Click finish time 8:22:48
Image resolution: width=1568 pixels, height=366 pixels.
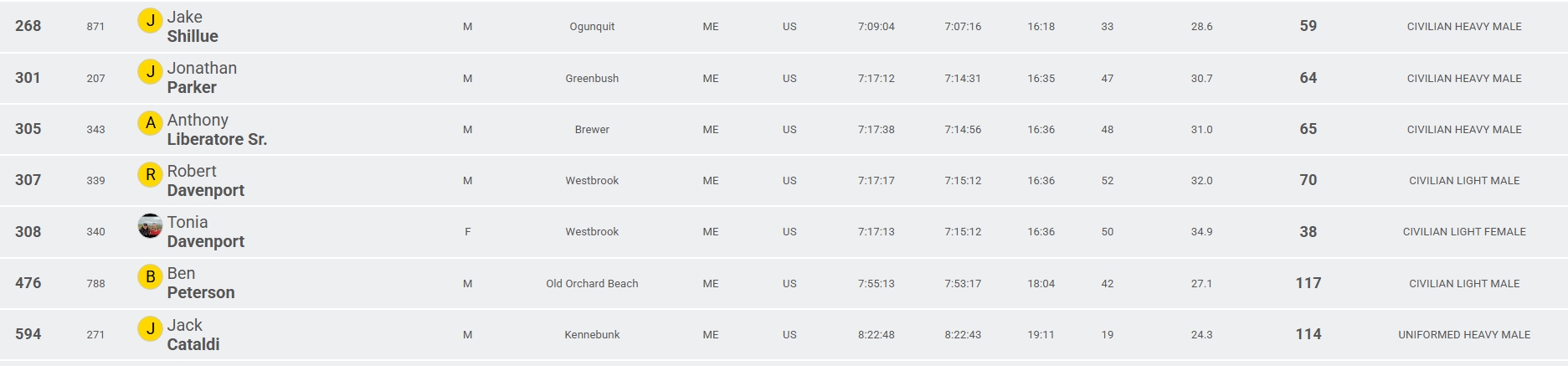[876, 335]
